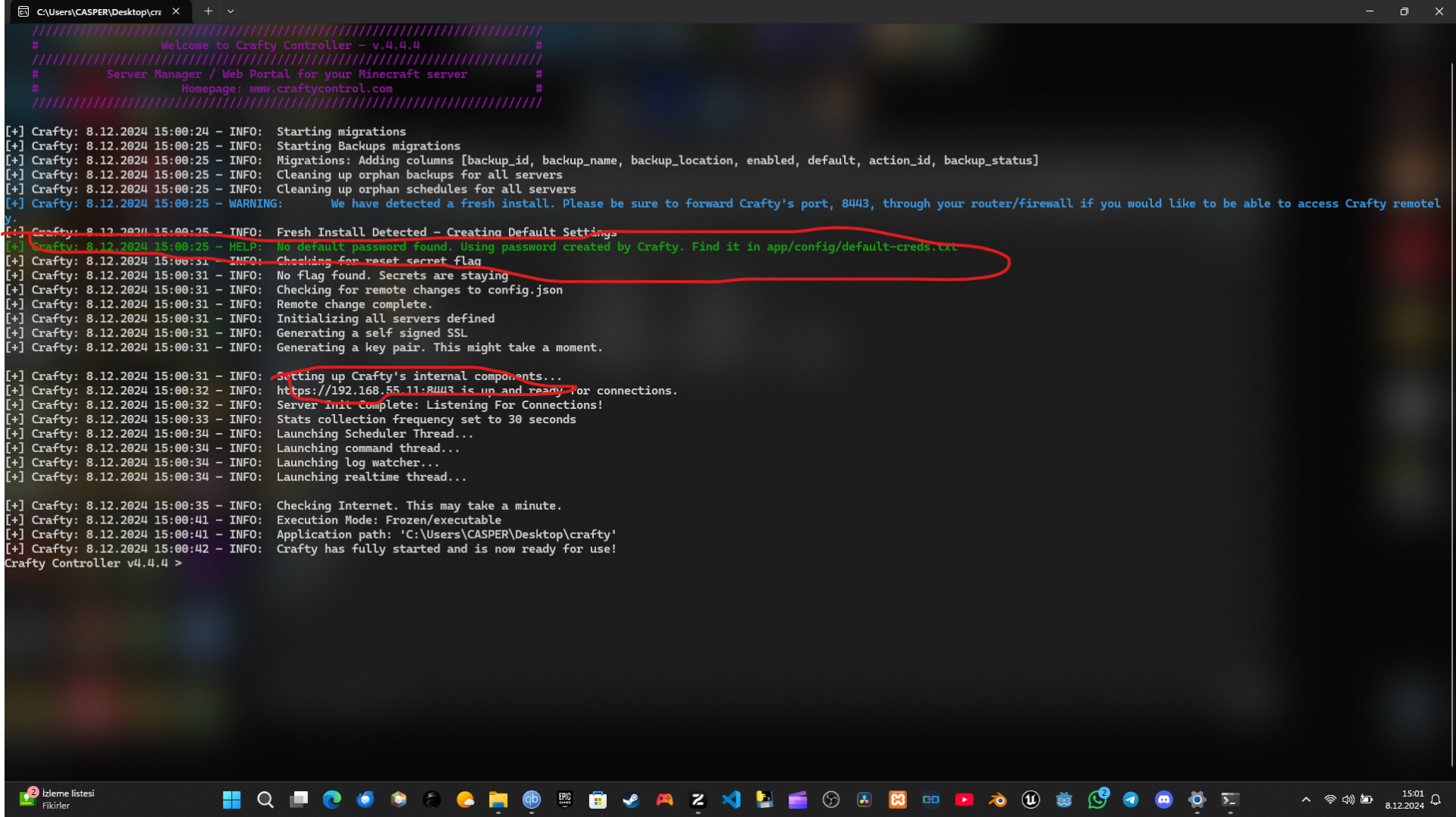Open a new terminal tab
The height and width of the screenshot is (817, 1456).
[208, 11]
